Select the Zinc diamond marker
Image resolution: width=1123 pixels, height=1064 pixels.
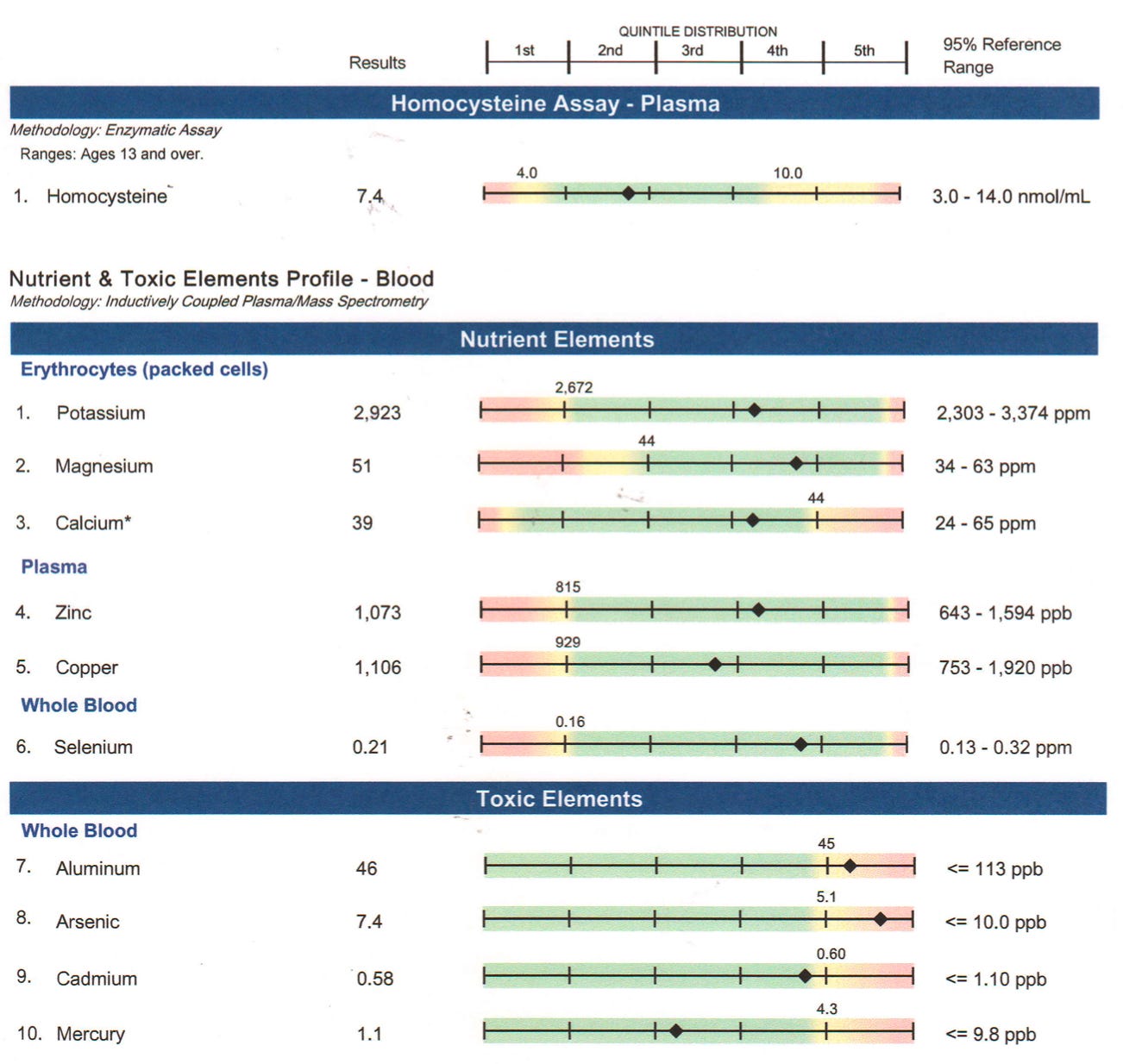tap(757, 610)
